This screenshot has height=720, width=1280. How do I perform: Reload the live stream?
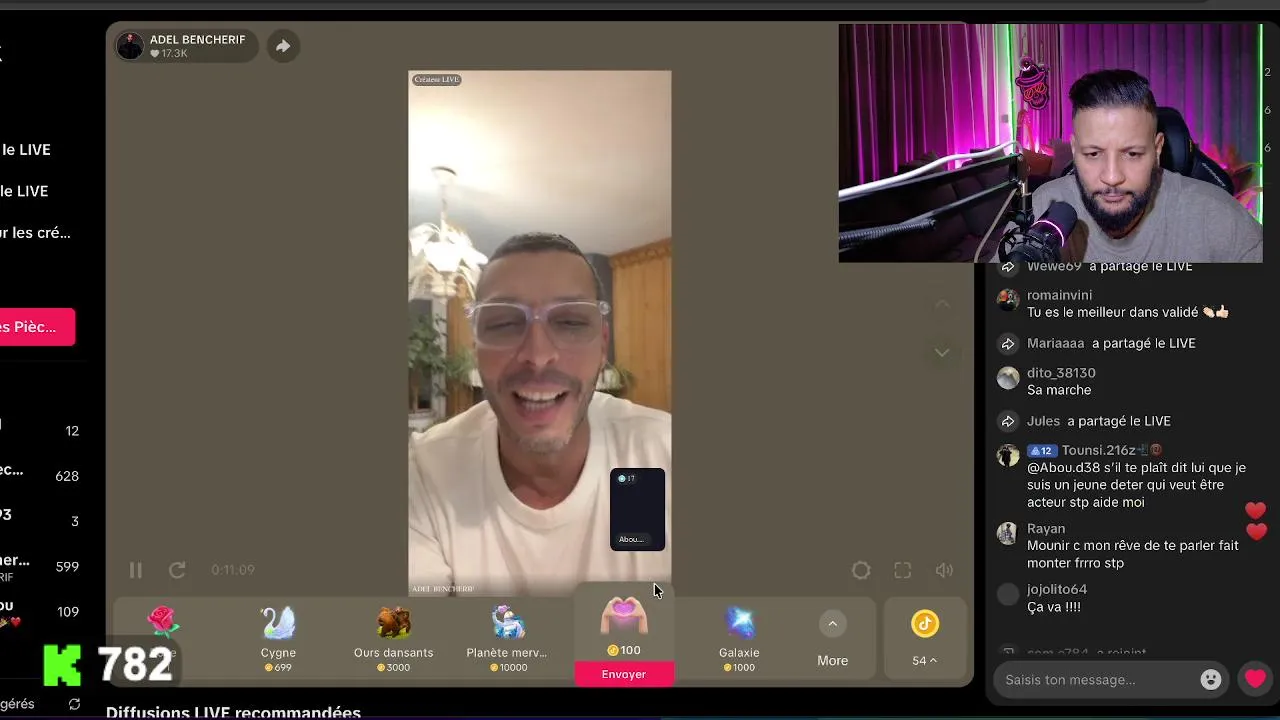tap(177, 570)
